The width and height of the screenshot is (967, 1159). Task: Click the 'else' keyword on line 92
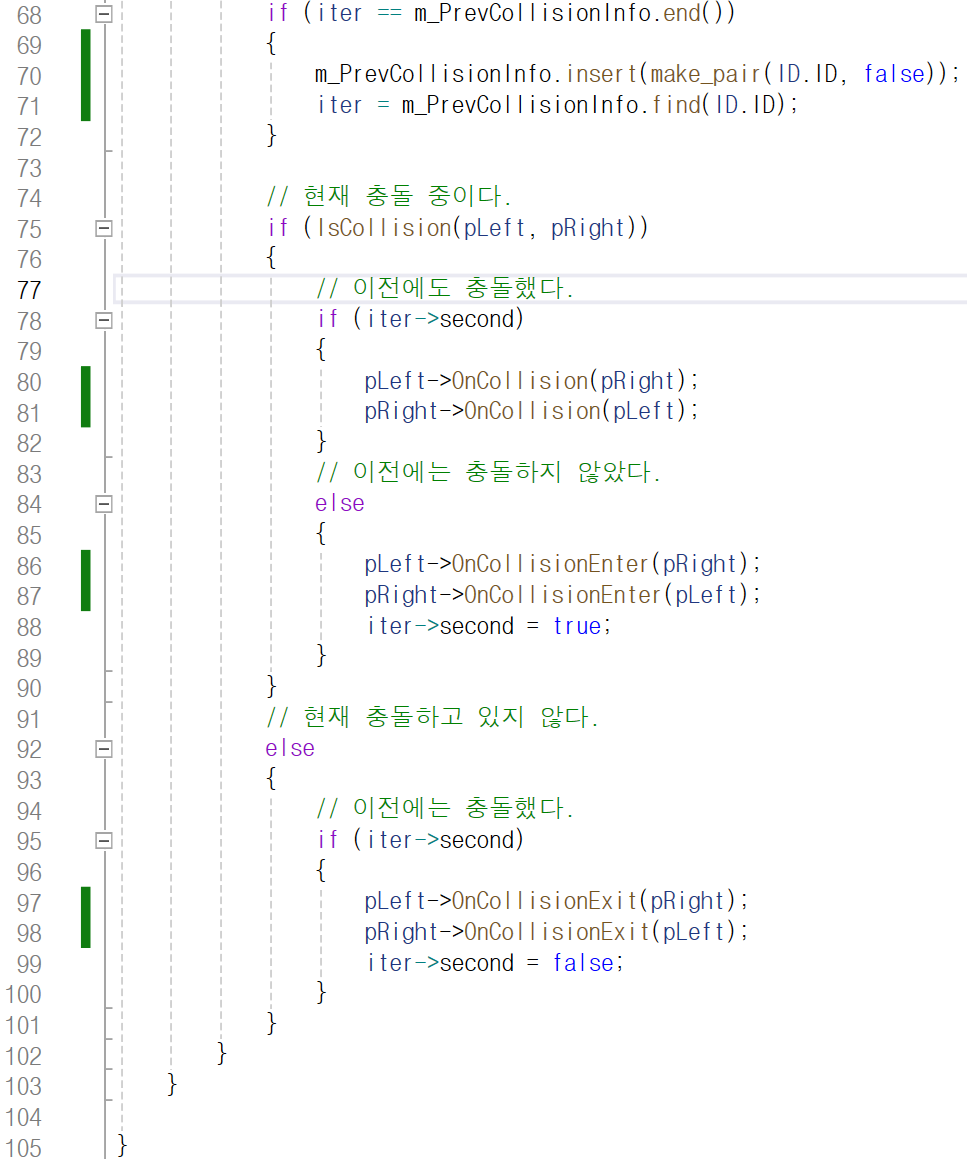[290, 748]
